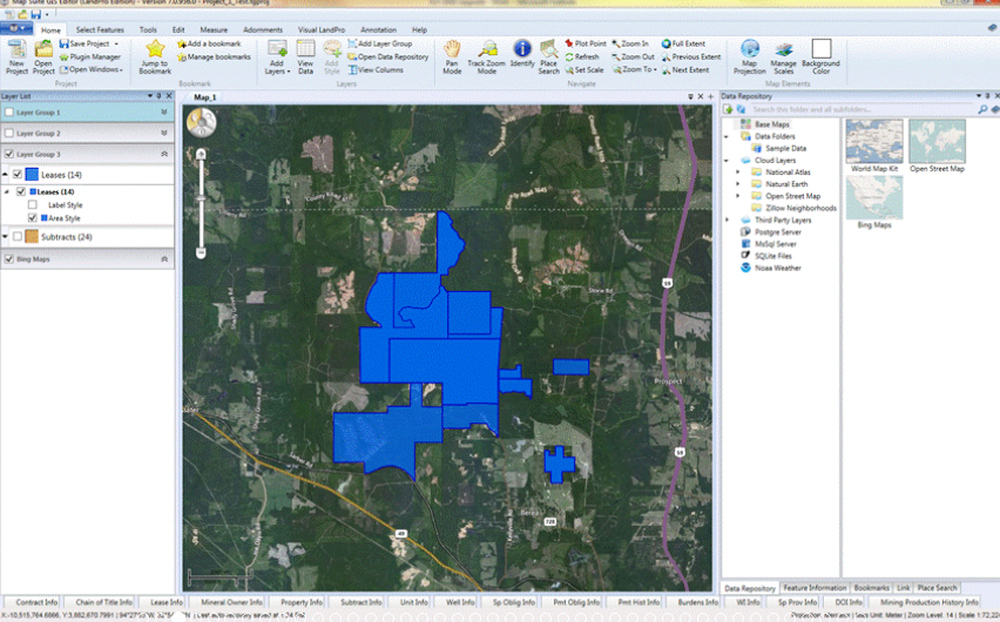
Task: Go to Previous Extent
Action: 691,57
